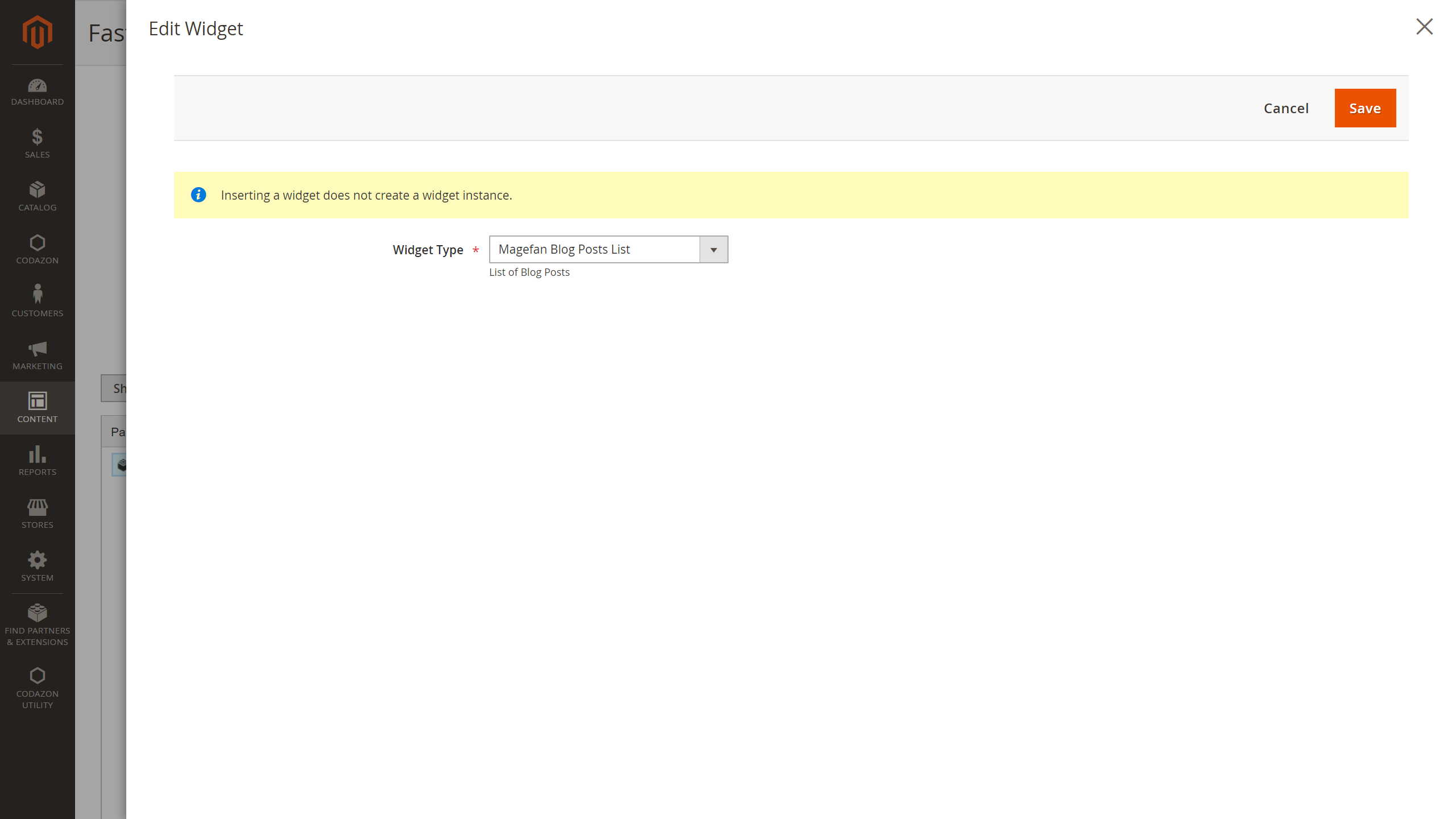Click the blue info icon in yellow banner
The width and height of the screenshot is (1456, 819).
(198, 195)
